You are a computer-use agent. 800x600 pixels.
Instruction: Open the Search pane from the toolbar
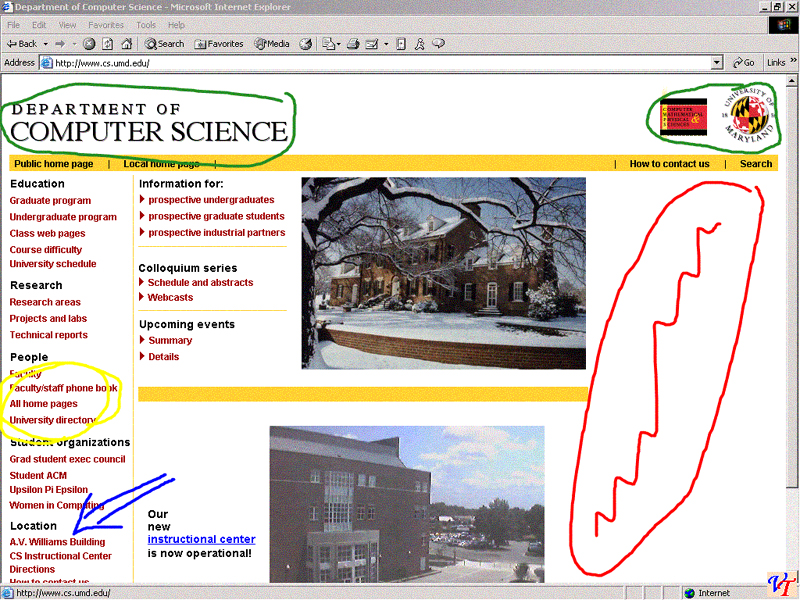coord(164,44)
